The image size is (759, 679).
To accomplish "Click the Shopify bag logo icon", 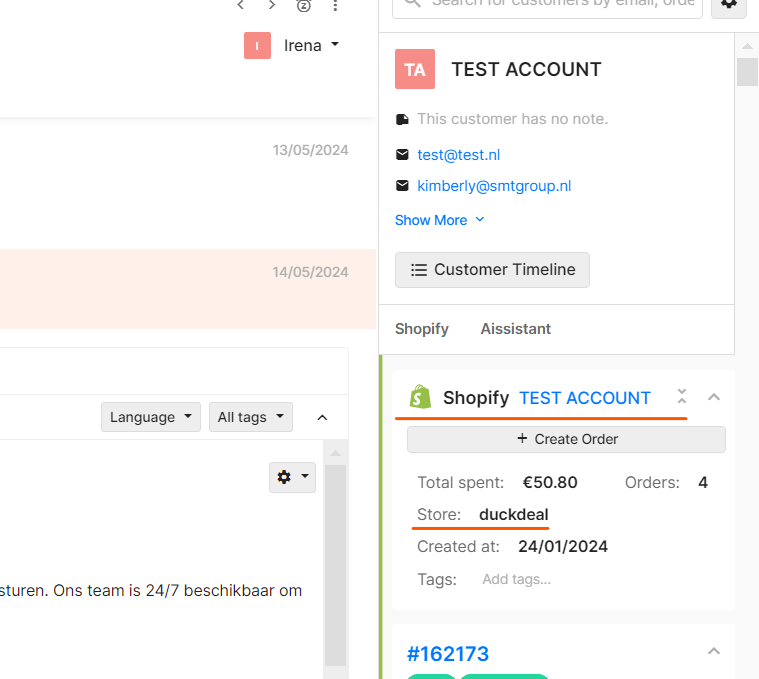I will tap(421, 398).
